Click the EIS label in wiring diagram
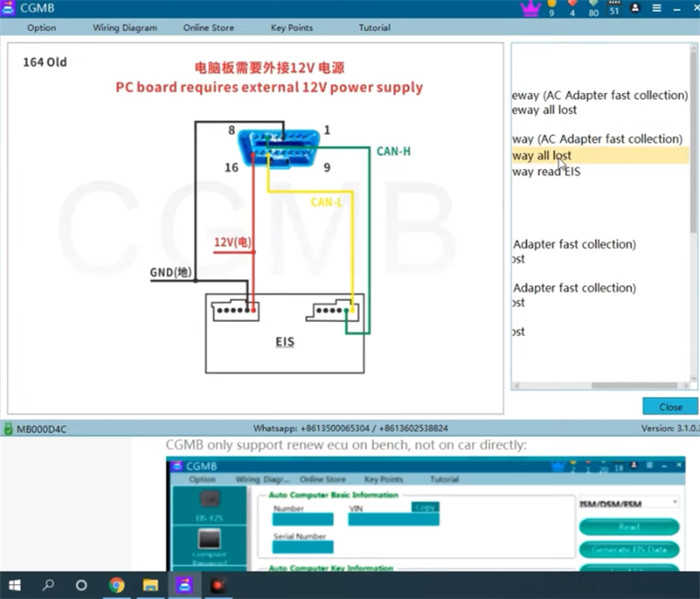The height and width of the screenshot is (599, 700). coord(285,342)
